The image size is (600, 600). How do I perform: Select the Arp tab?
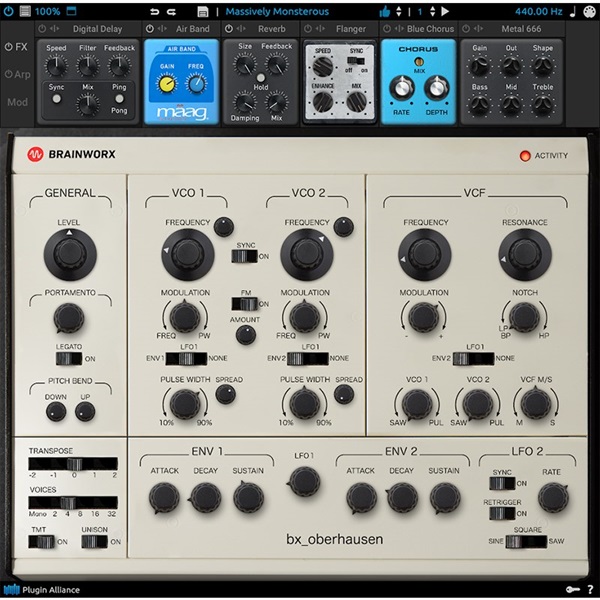click(x=17, y=75)
